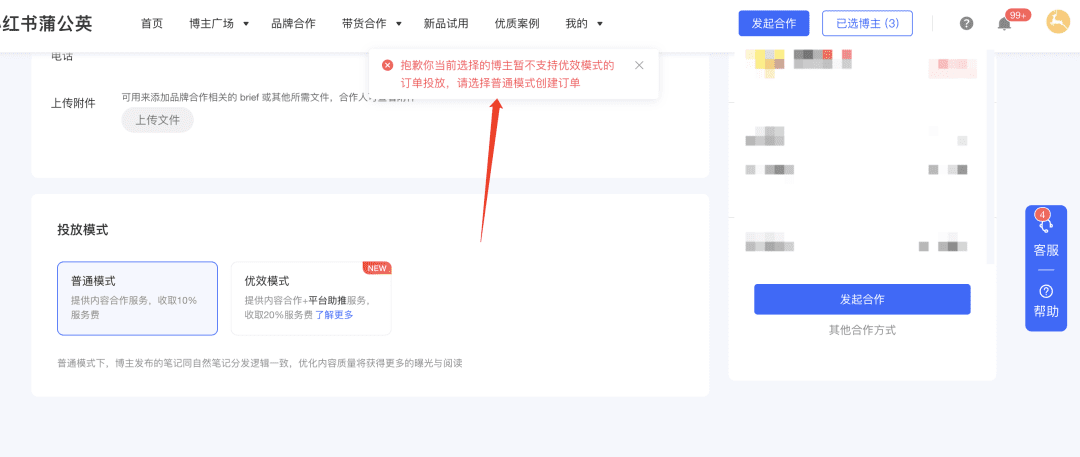Click the help question mark icon in header
Image resolution: width=1080 pixels, height=457 pixels.
[x=966, y=23]
